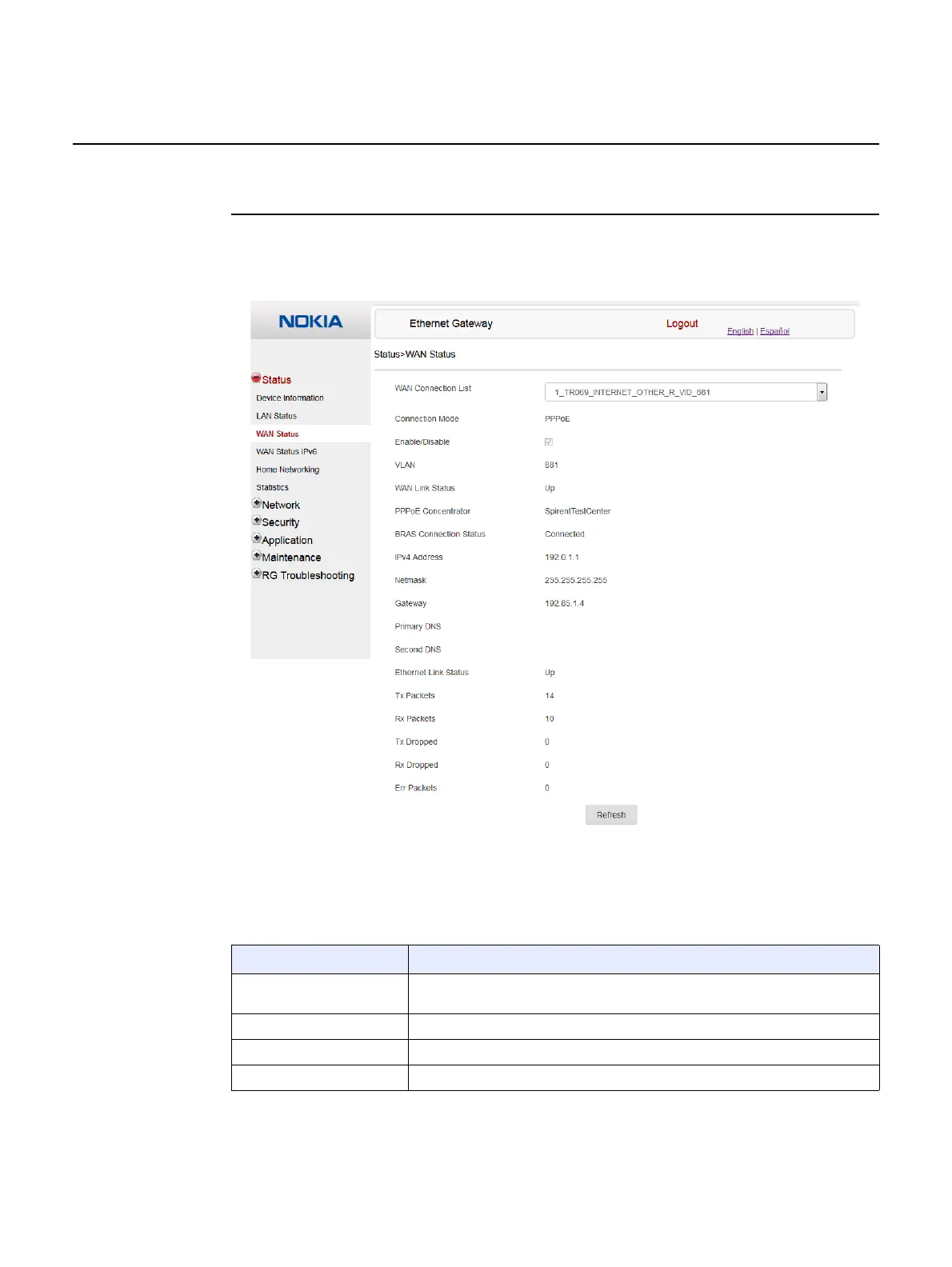
Task: Select the netmask 255.255.255.255 value
Action: point(576,581)
